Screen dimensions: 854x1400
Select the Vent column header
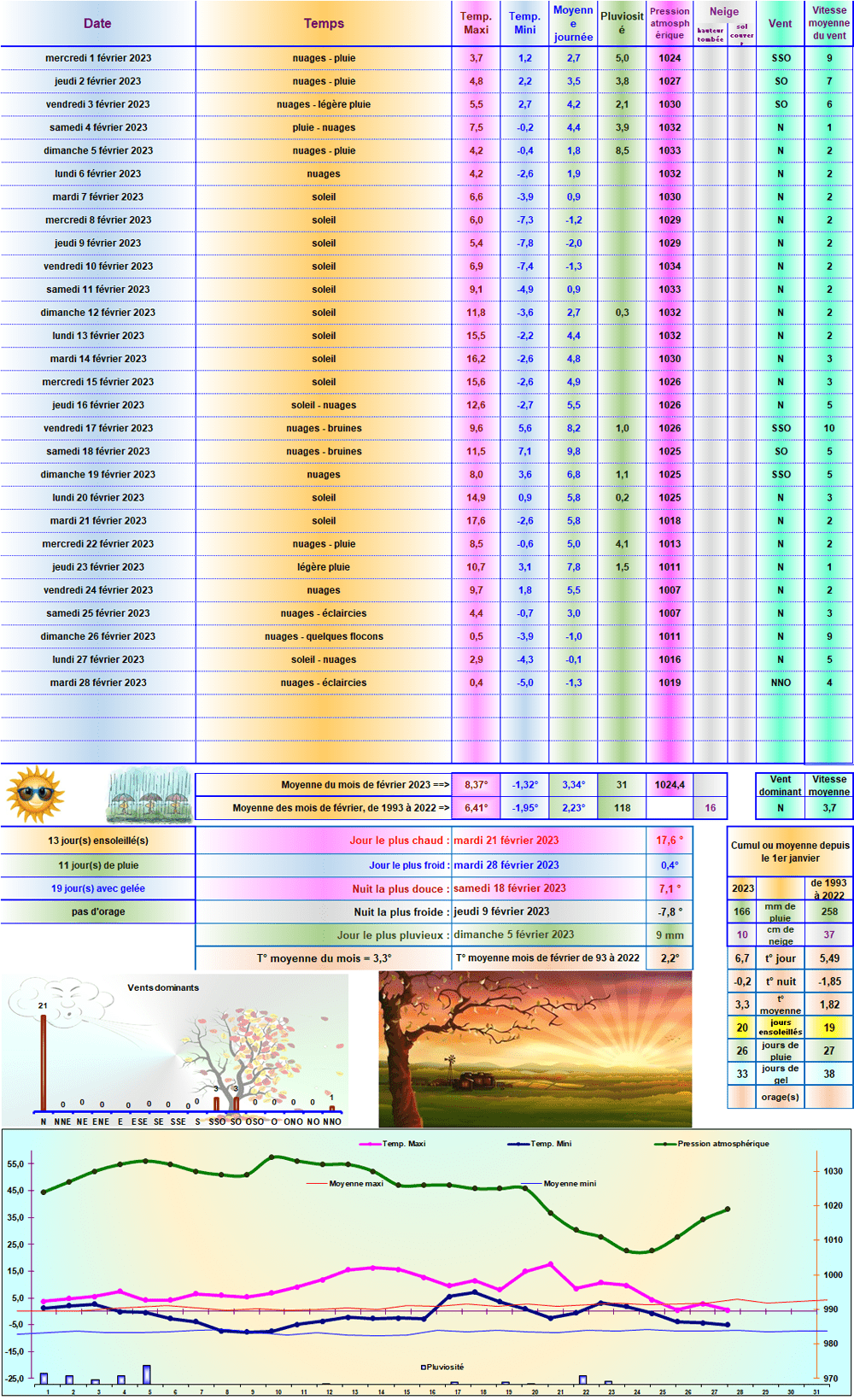point(781,24)
